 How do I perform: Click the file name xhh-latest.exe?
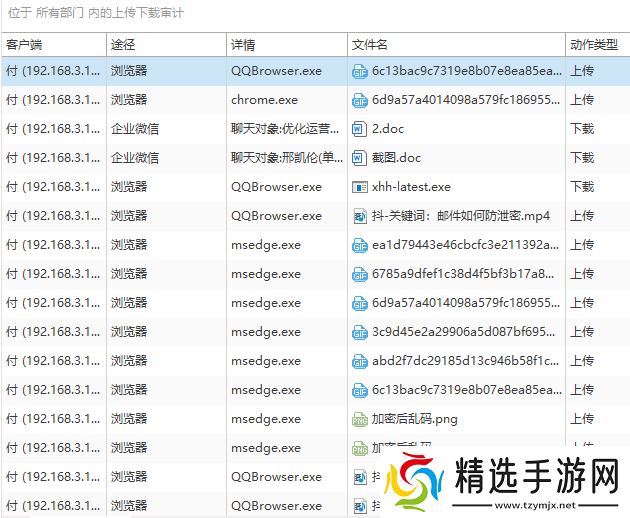pos(411,187)
